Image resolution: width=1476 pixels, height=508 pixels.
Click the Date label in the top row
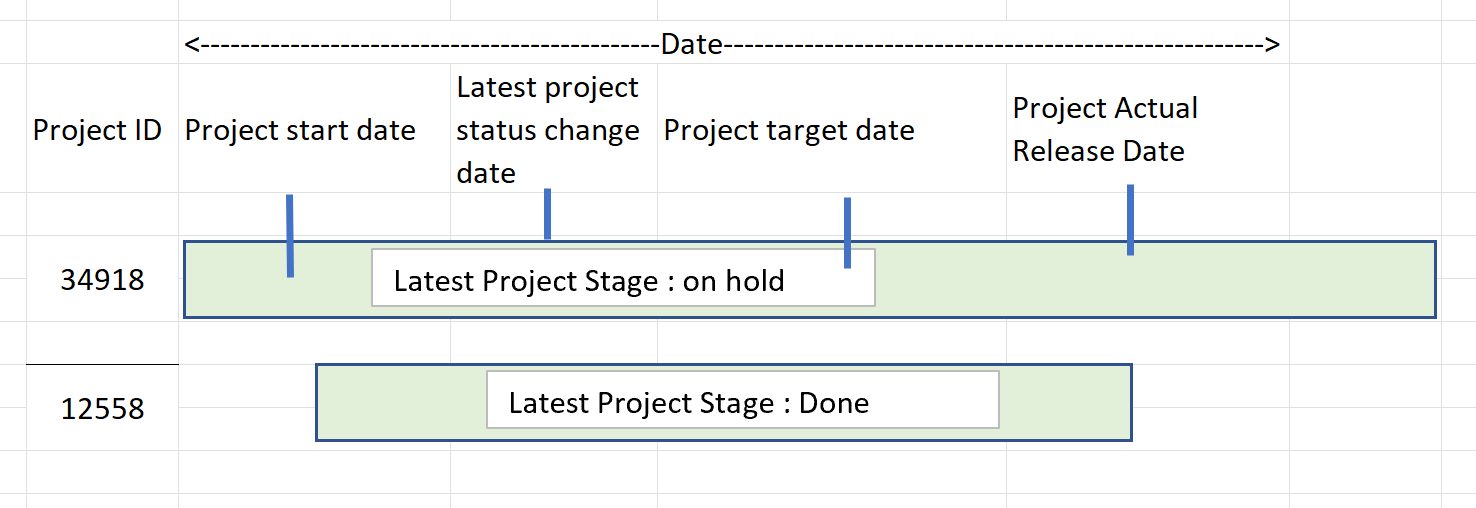pos(691,44)
